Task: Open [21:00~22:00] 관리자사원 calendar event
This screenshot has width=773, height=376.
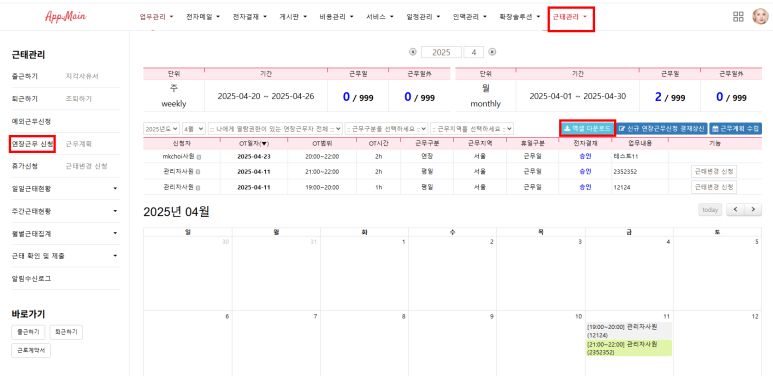Action: point(629,348)
